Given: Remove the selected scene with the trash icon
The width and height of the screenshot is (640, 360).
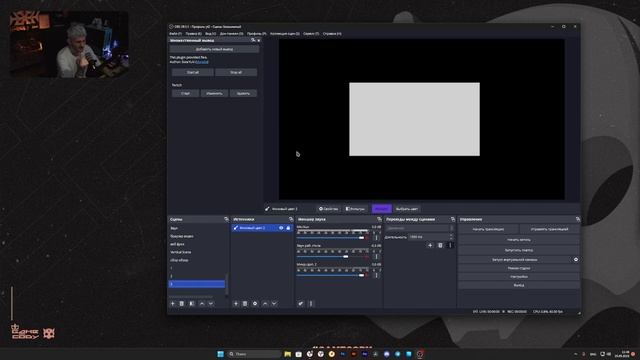Looking at the screenshot, I should pos(182,304).
